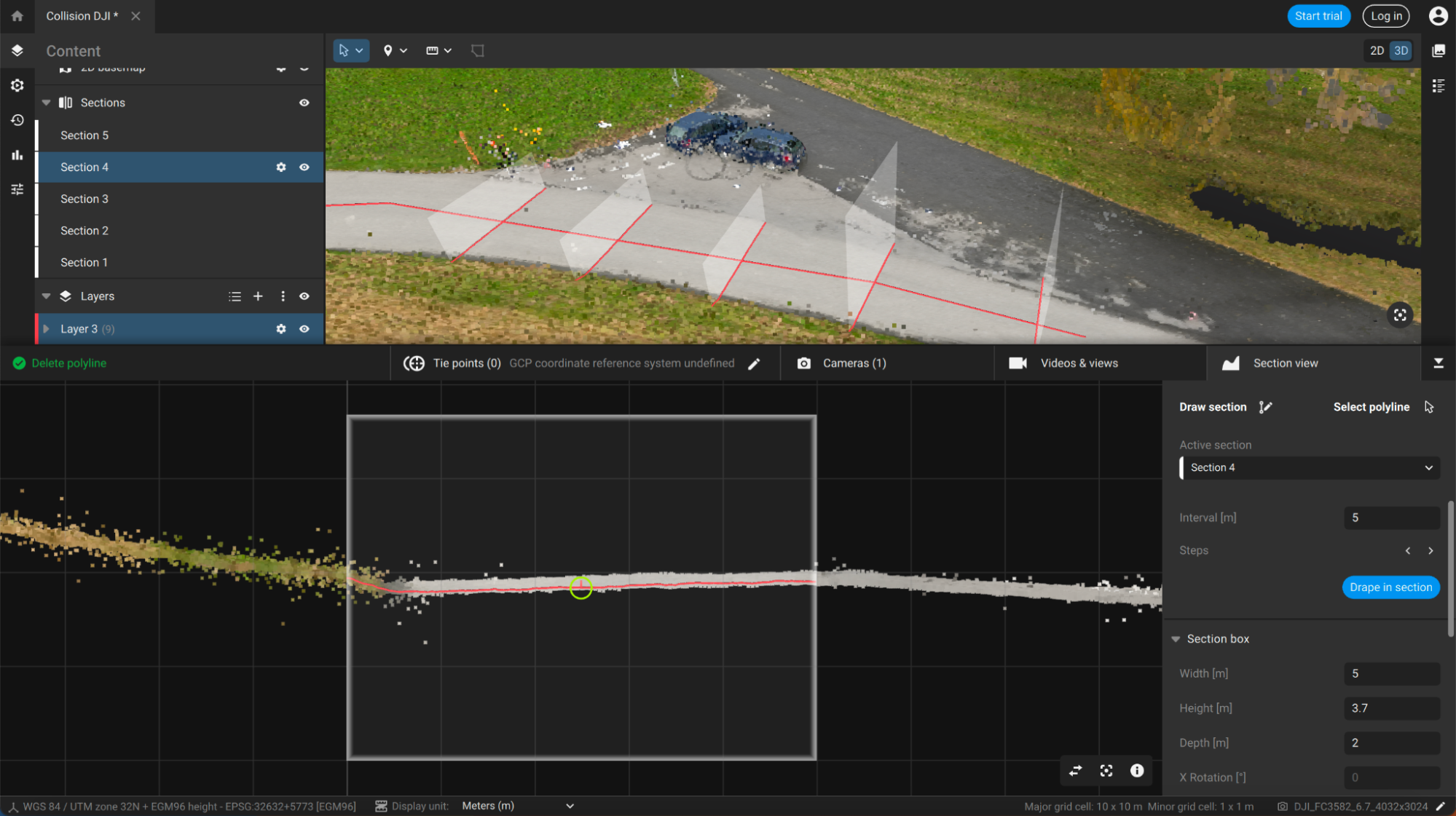1456x816 pixels.
Task: Click the Draw section pencil icon
Action: pos(1266,407)
